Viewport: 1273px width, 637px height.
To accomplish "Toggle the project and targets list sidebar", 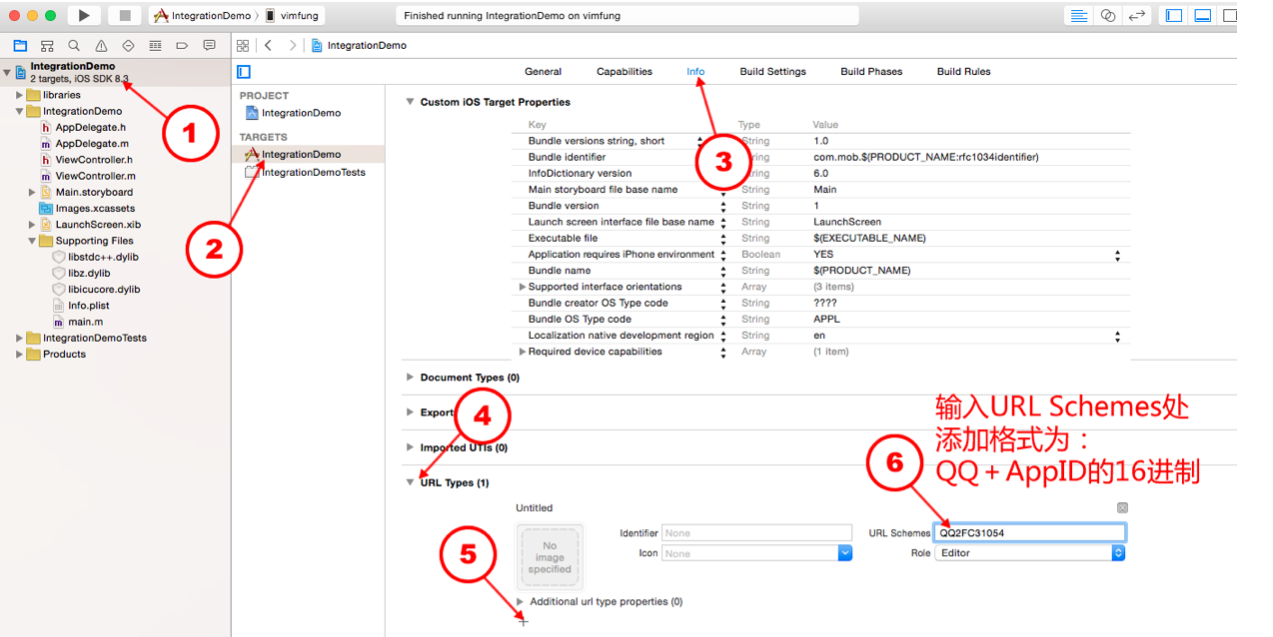I will (x=244, y=71).
